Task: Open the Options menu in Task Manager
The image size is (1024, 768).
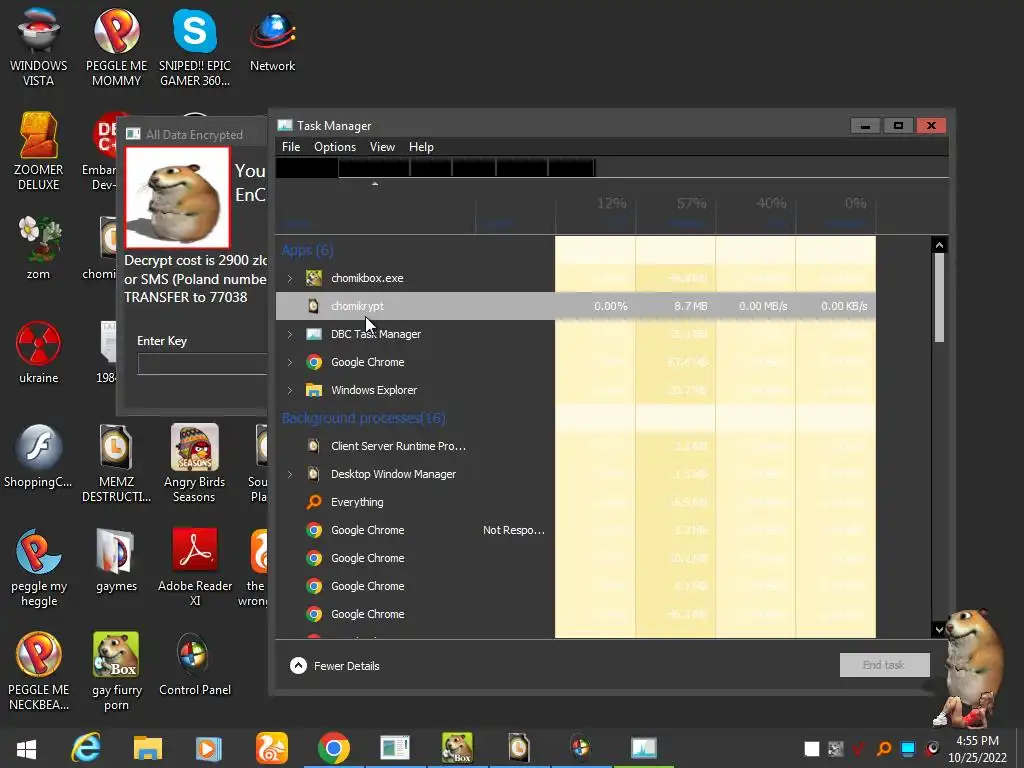Action: [x=335, y=147]
